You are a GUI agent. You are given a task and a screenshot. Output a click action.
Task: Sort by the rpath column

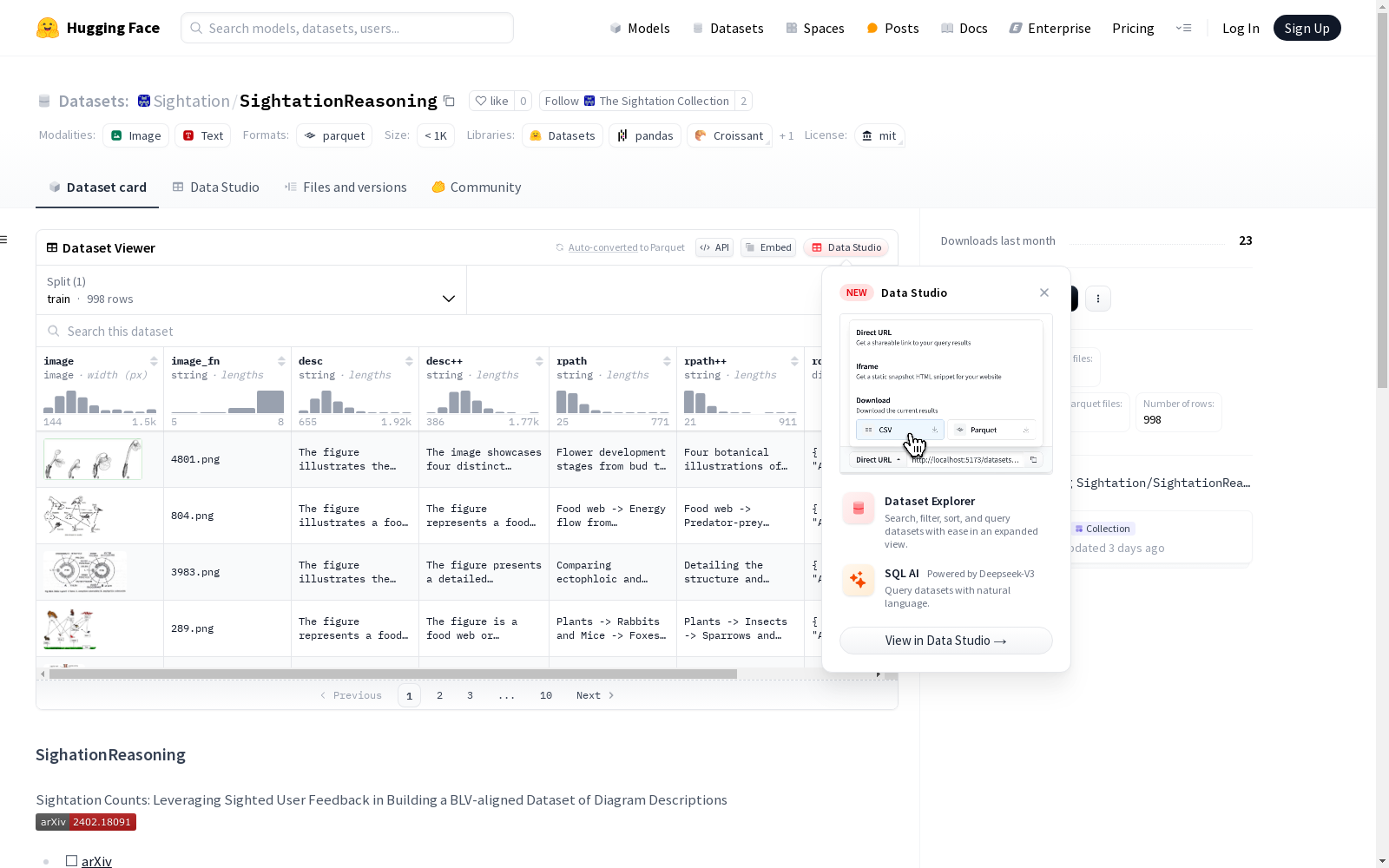[667, 361]
